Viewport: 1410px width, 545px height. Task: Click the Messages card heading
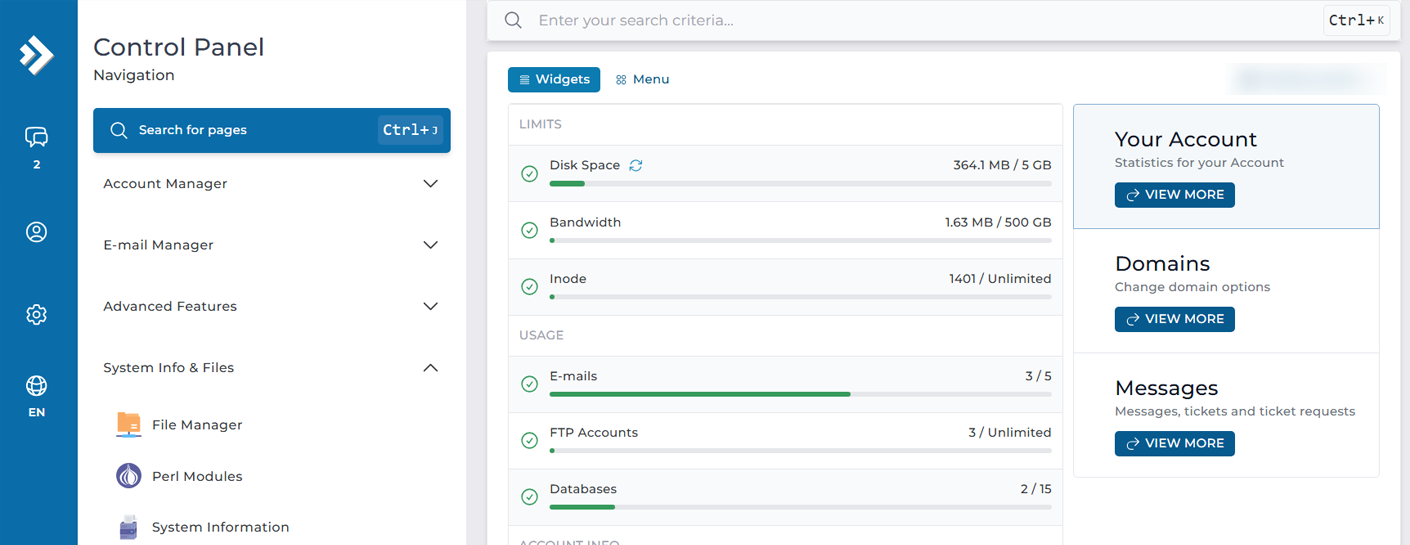[x=1166, y=388]
